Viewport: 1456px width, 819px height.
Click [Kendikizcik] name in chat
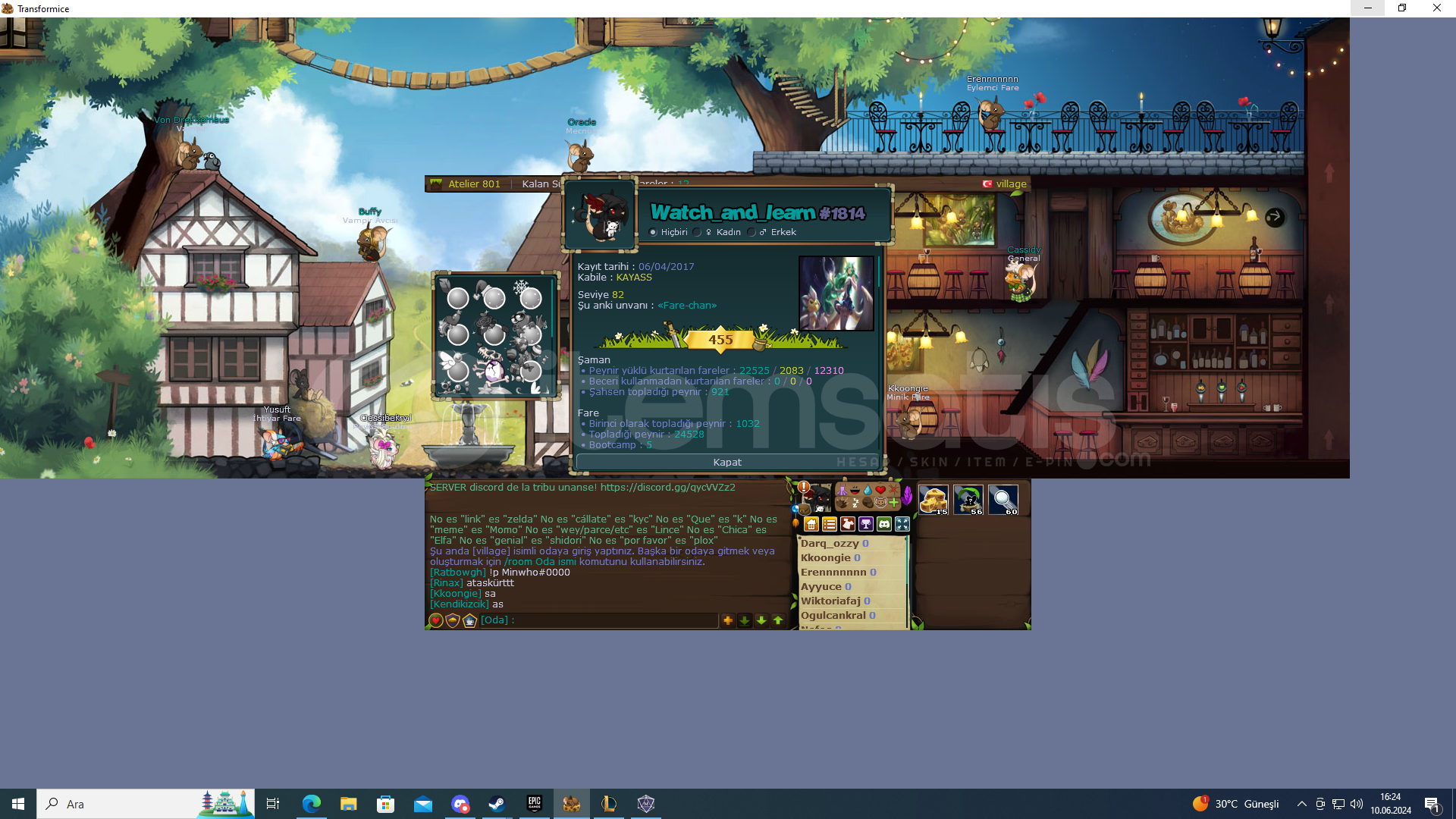point(460,604)
